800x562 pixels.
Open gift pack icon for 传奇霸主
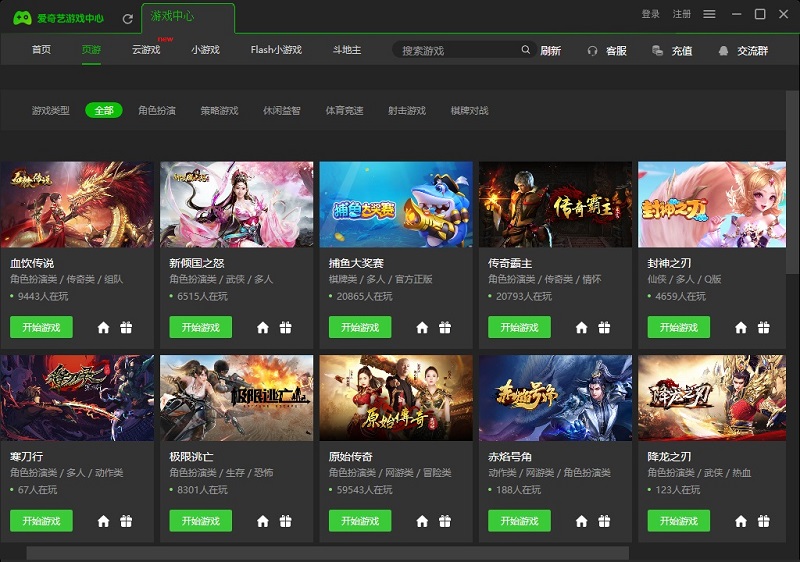click(604, 327)
